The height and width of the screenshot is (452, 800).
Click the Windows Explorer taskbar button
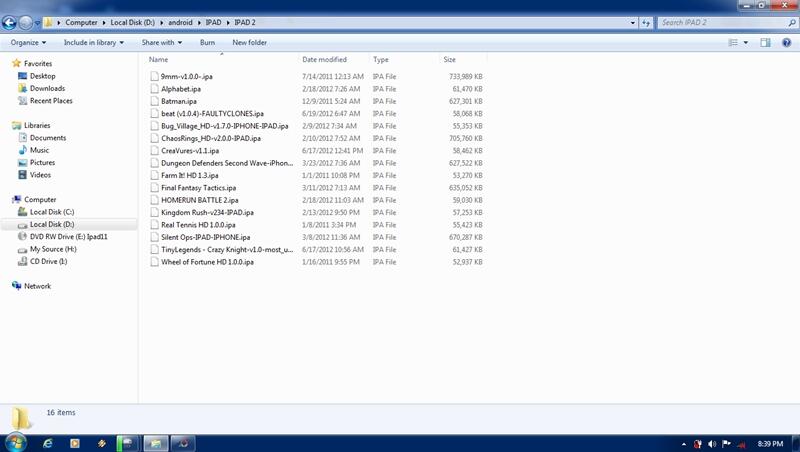click(156, 443)
